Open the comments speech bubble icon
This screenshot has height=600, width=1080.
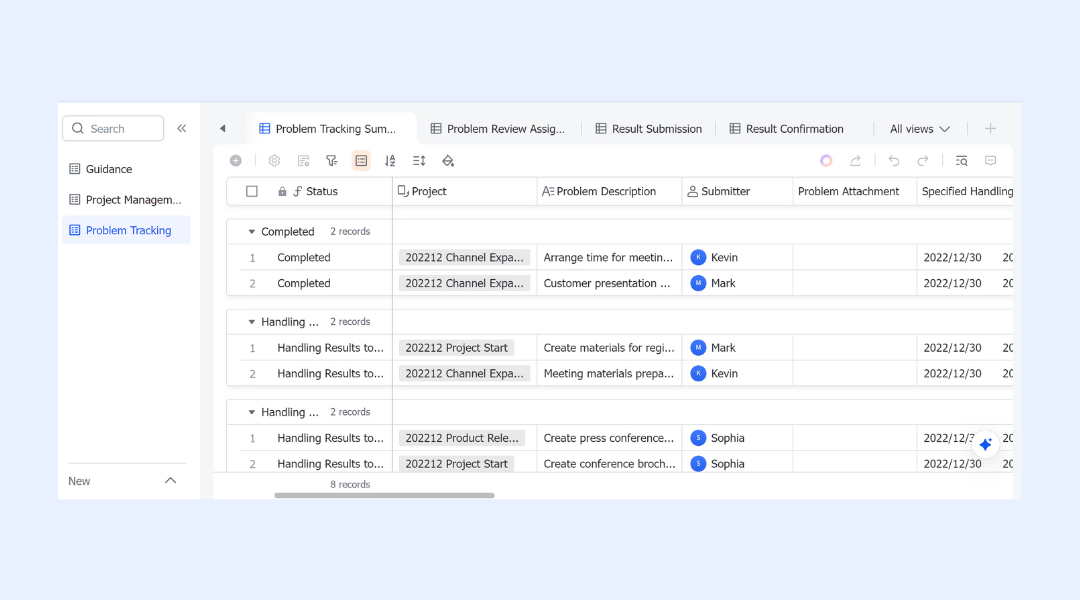pyautogui.click(x=990, y=161)
